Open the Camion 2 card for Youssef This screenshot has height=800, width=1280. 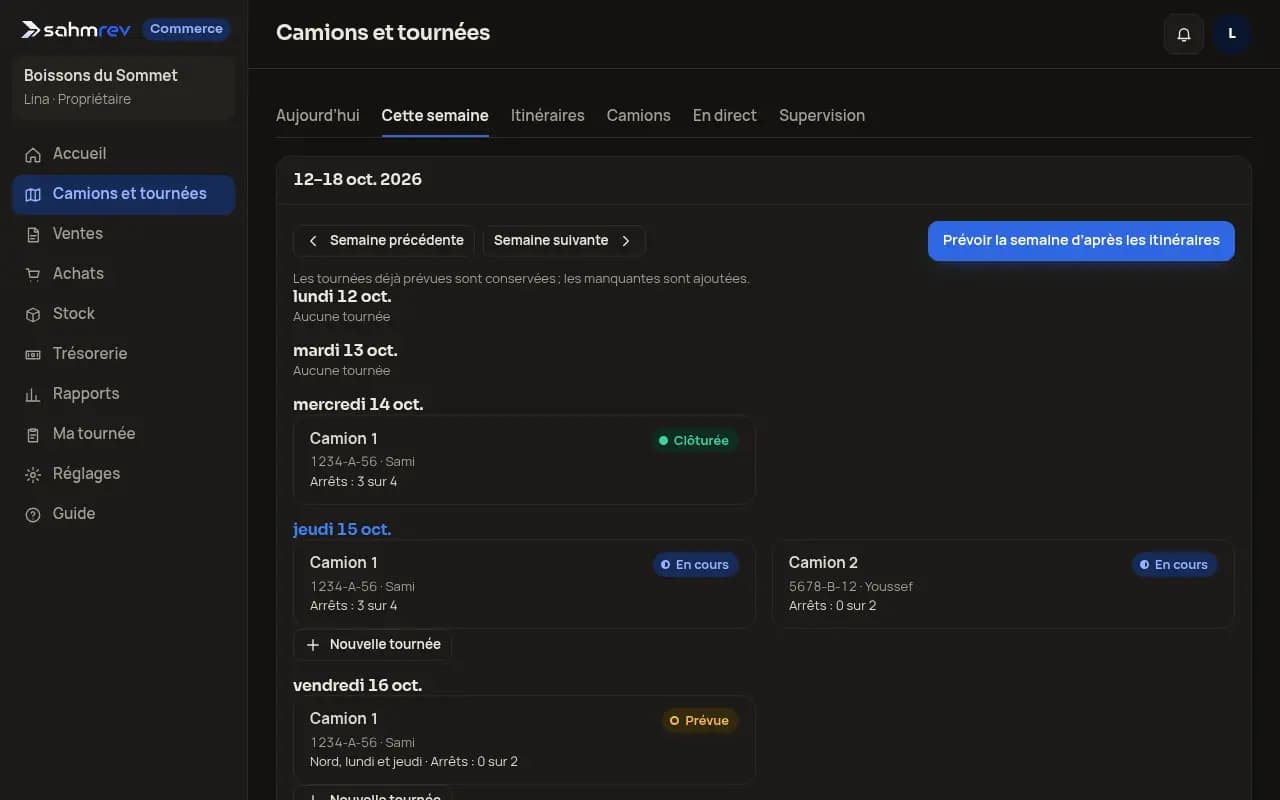click(1003, 584)
